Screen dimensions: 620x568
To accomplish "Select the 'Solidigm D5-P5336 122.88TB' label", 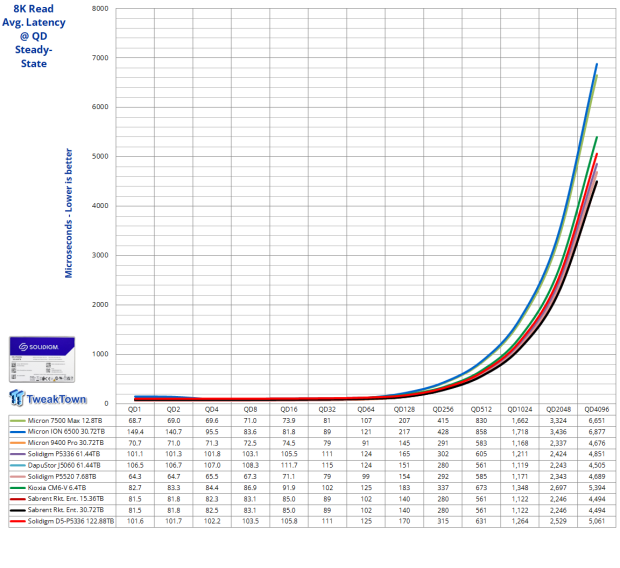I will click(71, 521).
